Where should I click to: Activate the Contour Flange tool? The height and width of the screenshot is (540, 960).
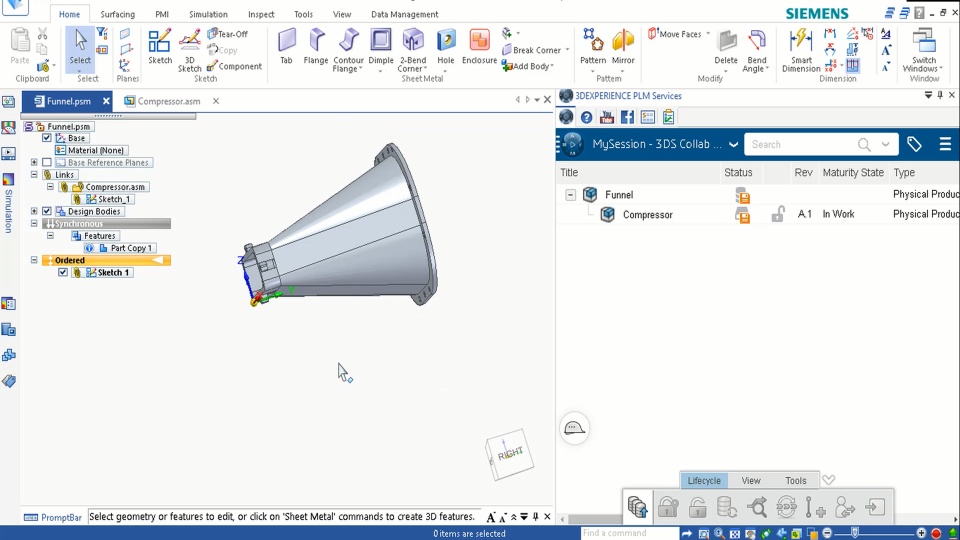(348, 50)
